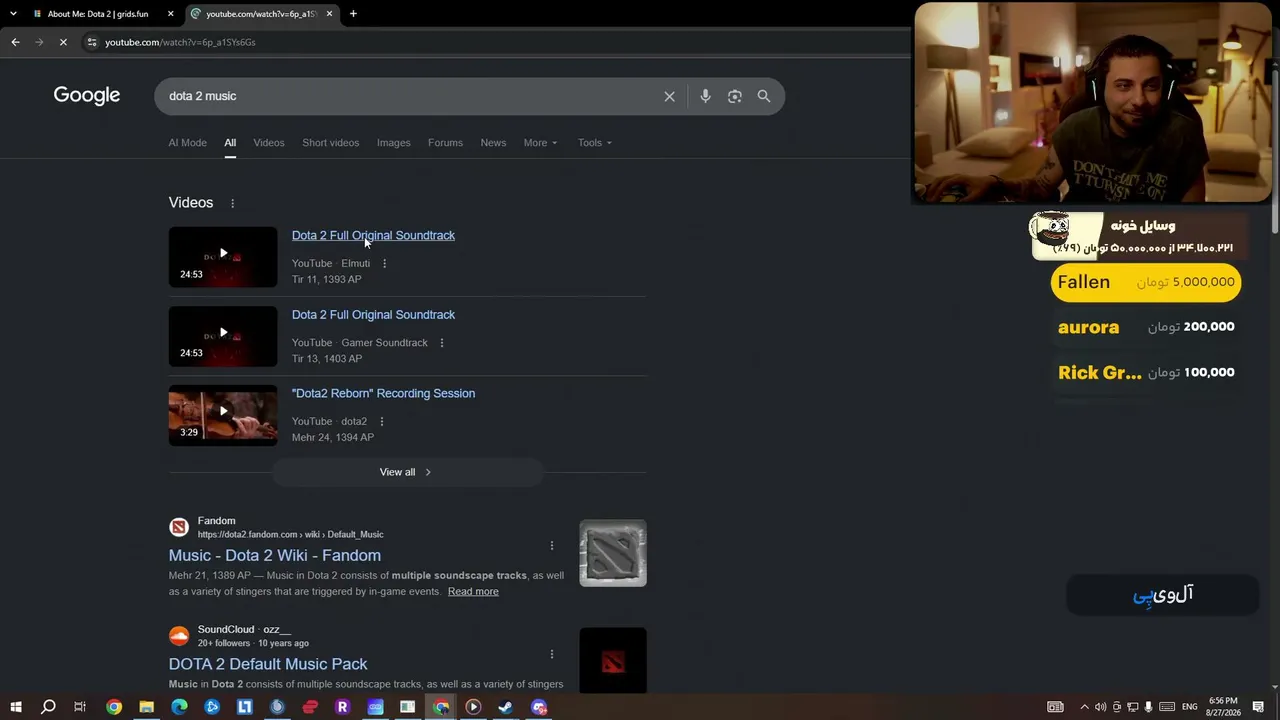Open Google Lens image search
The width and height of the screenshot is (1280, 720).
[735, 96]
